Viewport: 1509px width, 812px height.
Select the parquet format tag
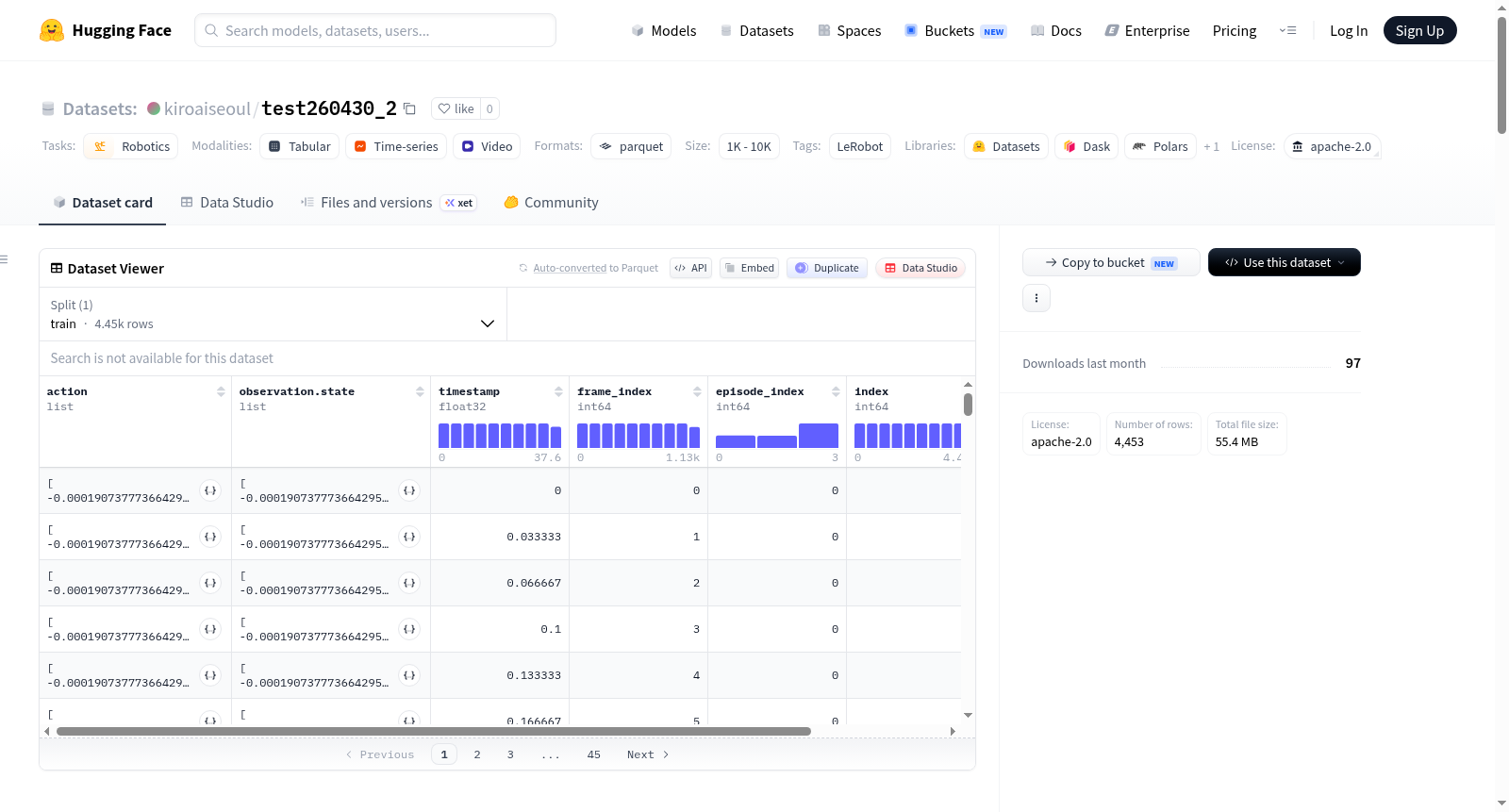pyautogui.click(x=631, y=146)
